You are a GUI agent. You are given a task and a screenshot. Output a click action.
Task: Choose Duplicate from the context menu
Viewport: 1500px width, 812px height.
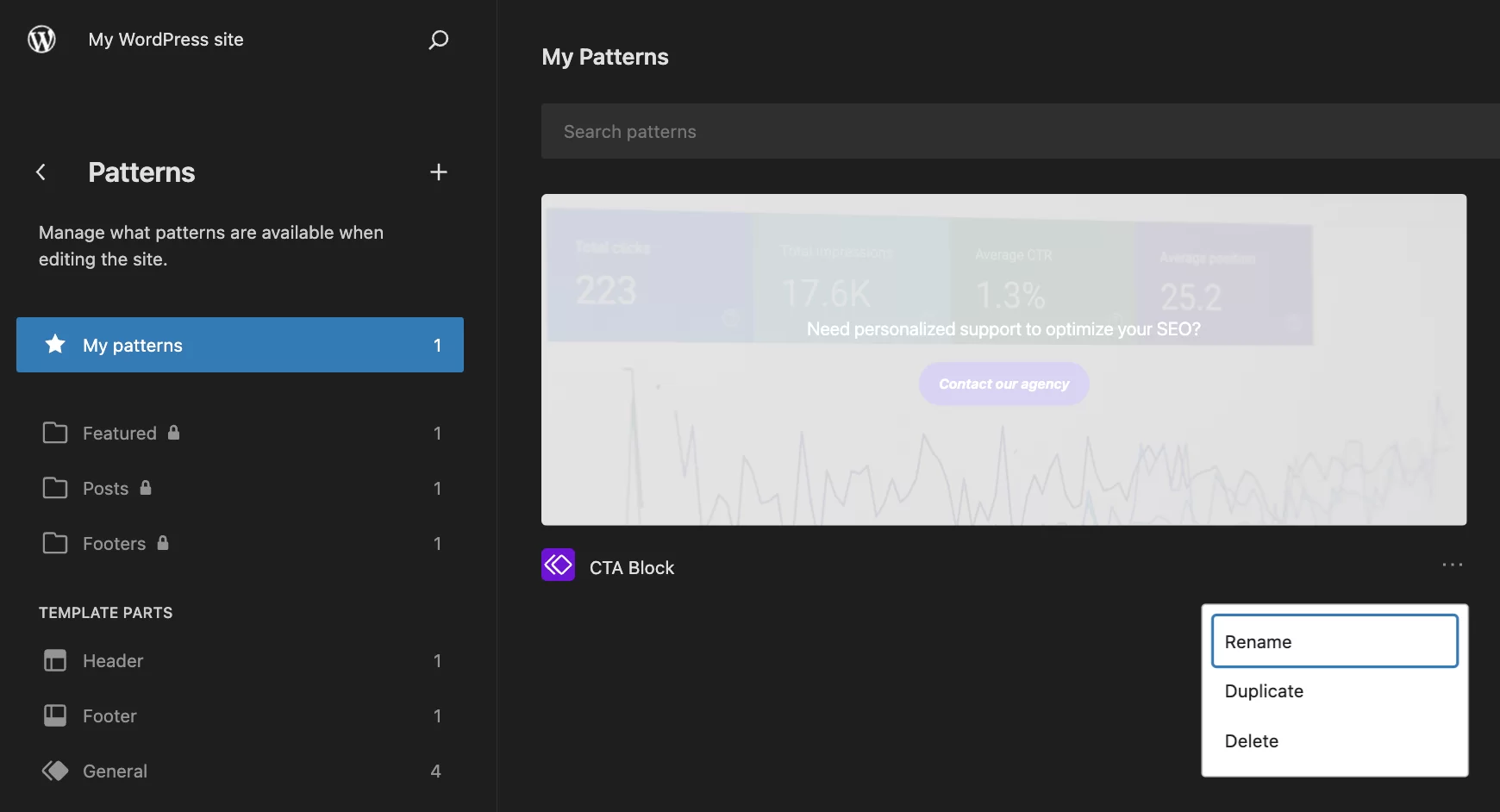[1334, 691]
